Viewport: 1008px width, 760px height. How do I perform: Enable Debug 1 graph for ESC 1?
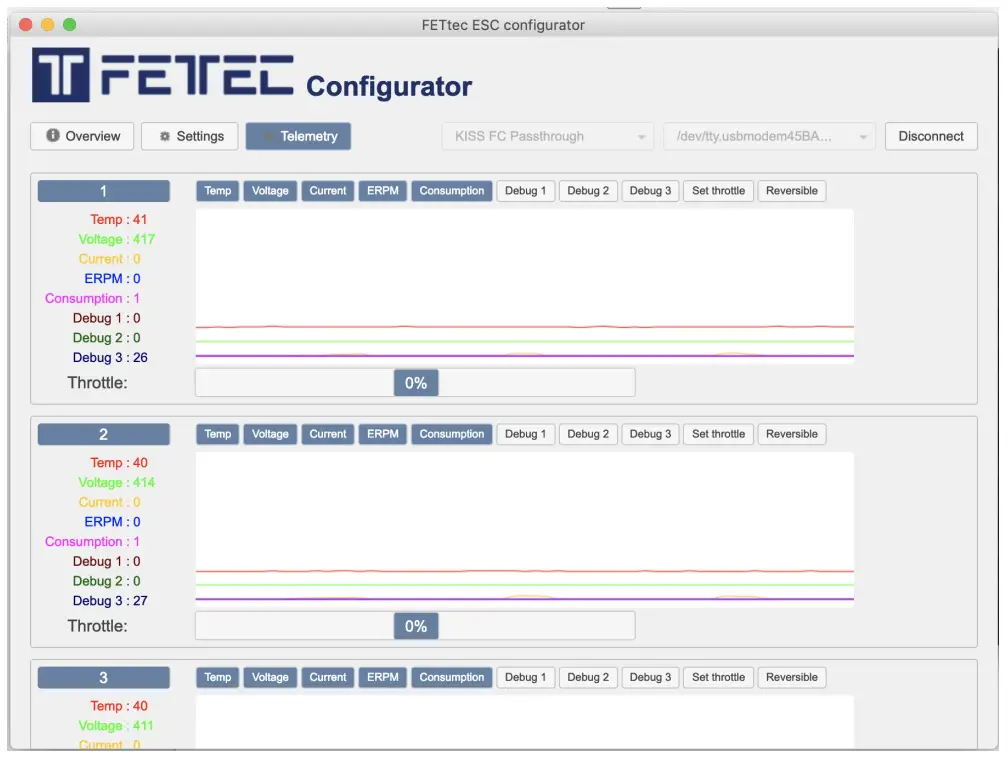click(x=525, y=191)
